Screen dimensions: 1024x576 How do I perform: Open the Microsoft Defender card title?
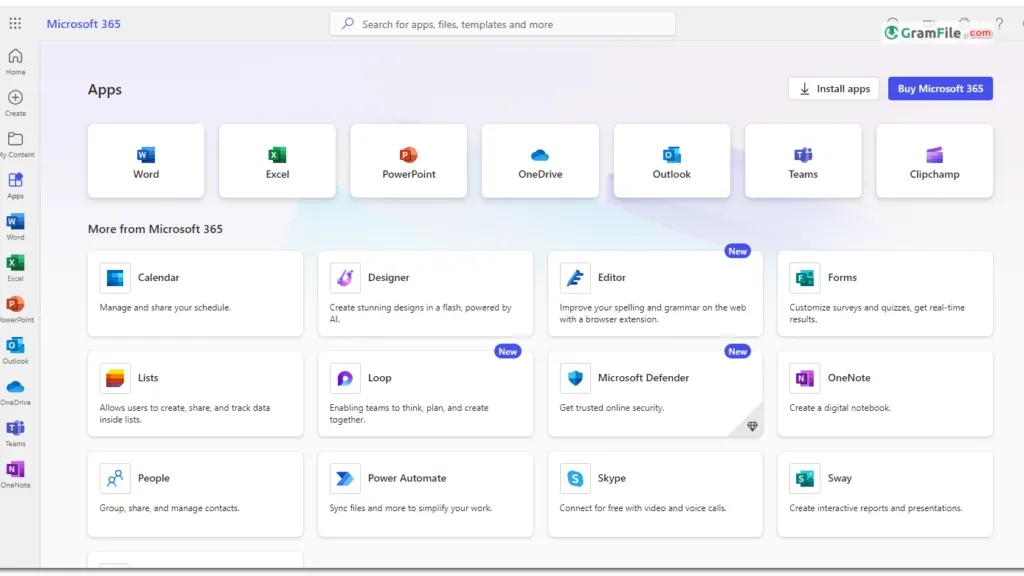pyautogui.click(x=643, y=378)
